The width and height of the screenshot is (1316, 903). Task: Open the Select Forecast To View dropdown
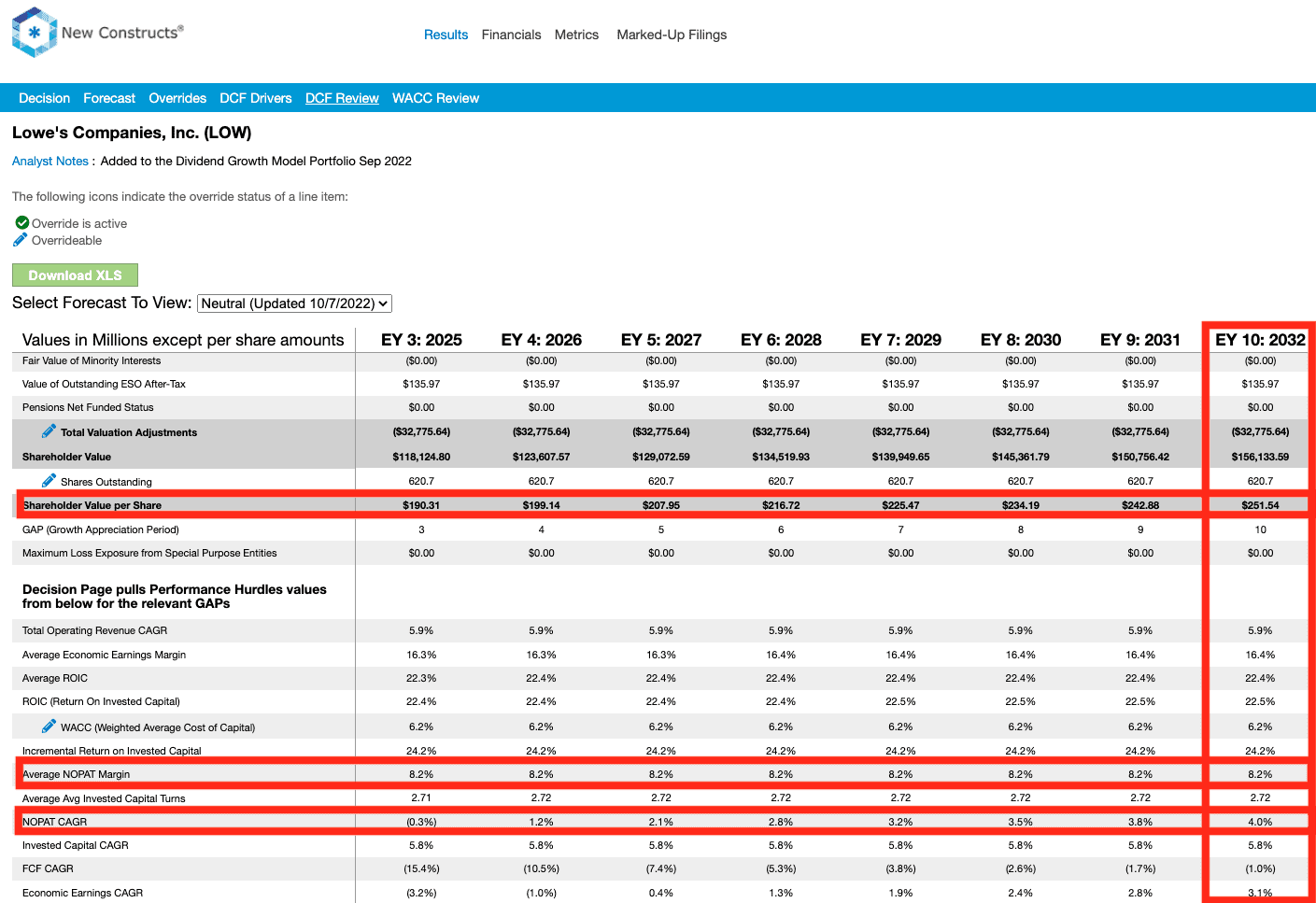[x=295, y=303]
